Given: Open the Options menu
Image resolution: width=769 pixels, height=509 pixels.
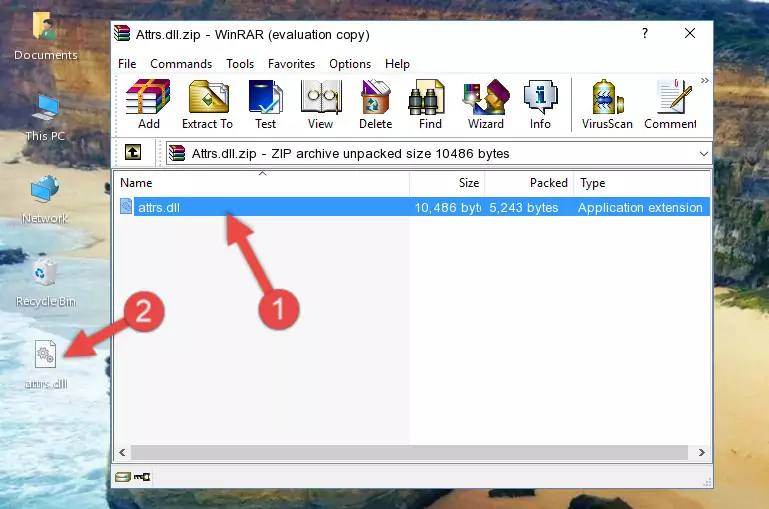Looking at the screenshot, I should tap(350, 64).
